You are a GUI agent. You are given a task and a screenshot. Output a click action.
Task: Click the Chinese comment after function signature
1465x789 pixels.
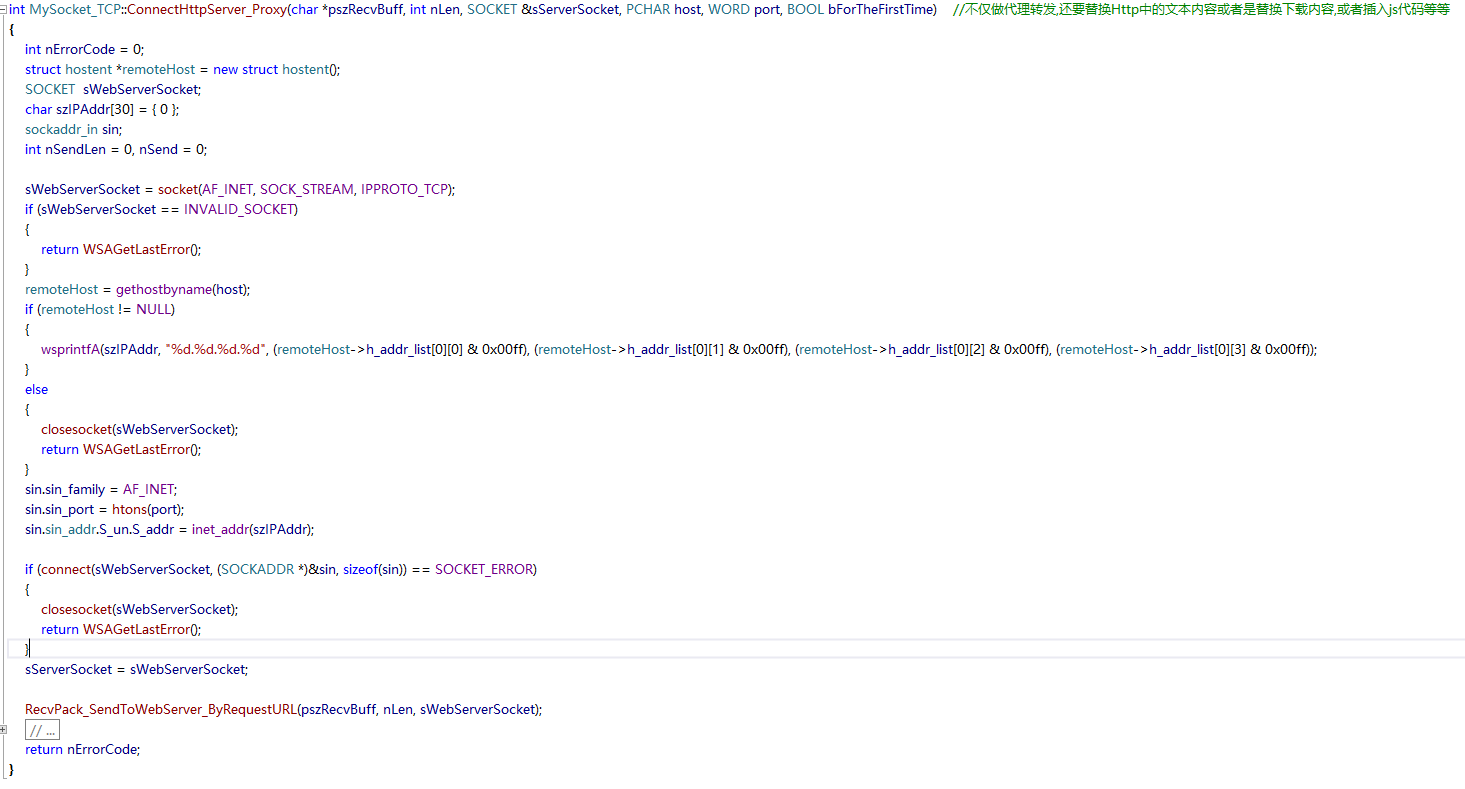pos(1201,10)
